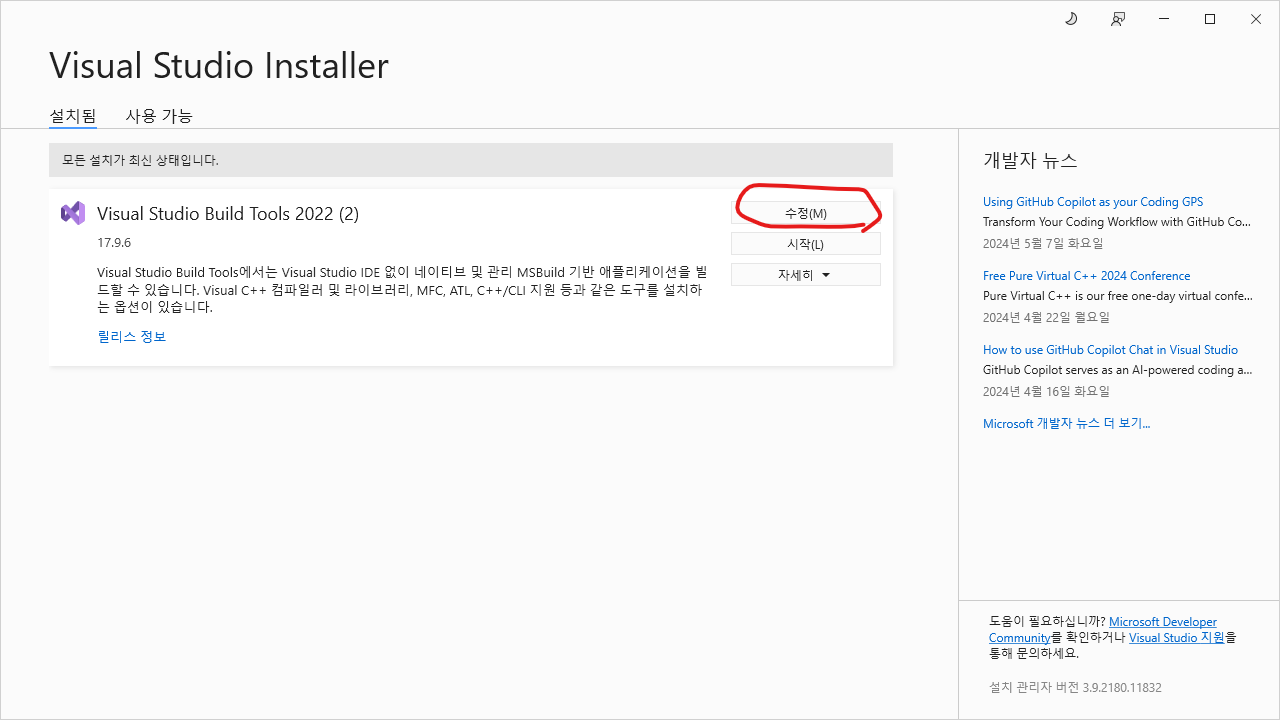Click the 모든 설치가 최신 상태입니다 banner
Screen dimensions: 1280x720
click(471, 160)
